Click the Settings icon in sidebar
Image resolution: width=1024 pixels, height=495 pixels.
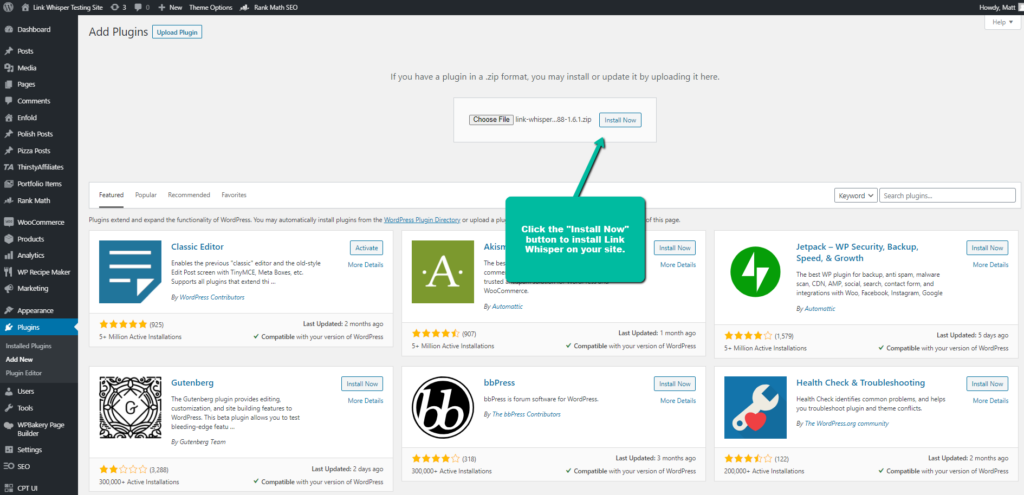(x=8, y=450)
